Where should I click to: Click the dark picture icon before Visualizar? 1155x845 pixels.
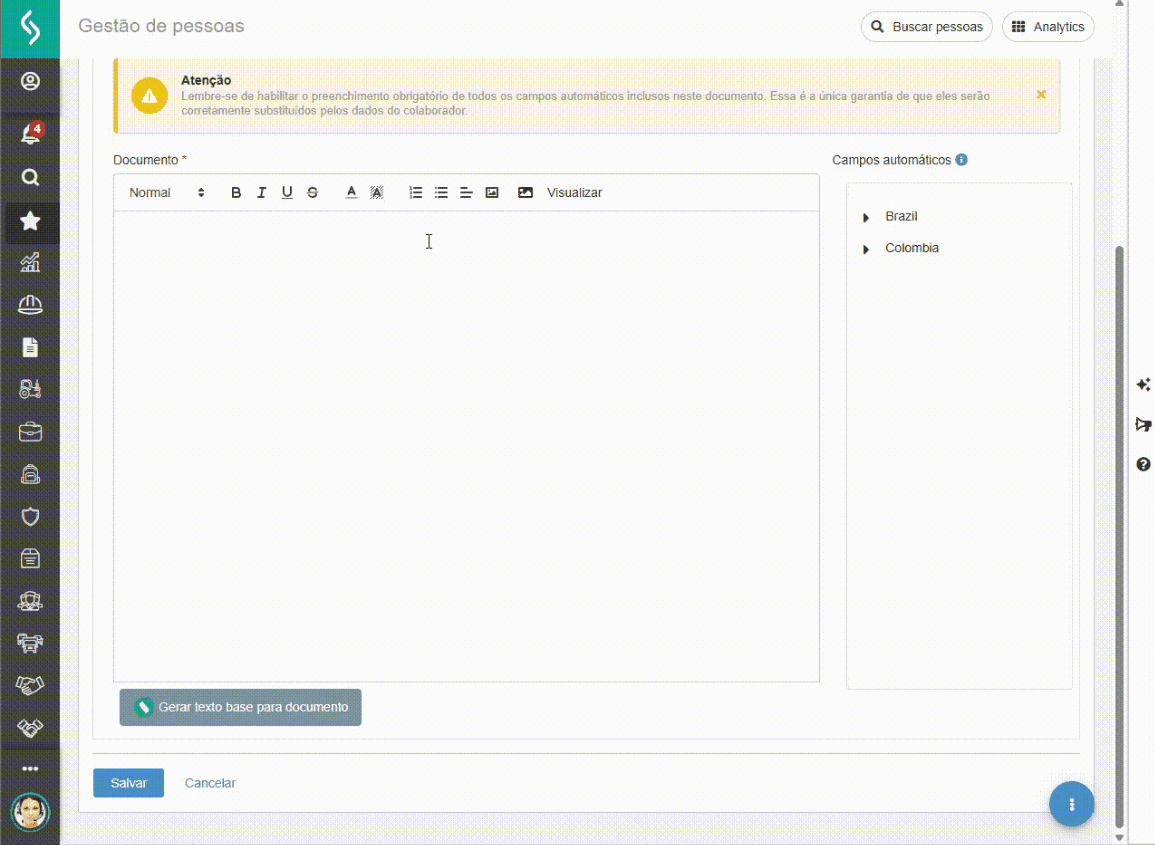(525, 192)
